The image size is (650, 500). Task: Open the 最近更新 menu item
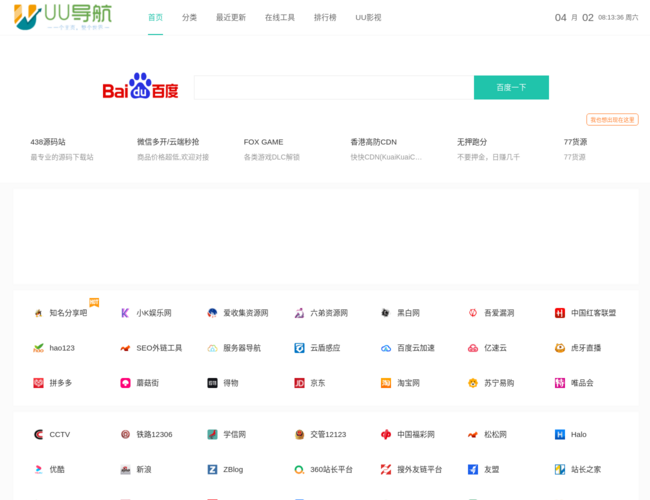coord(231,17)
